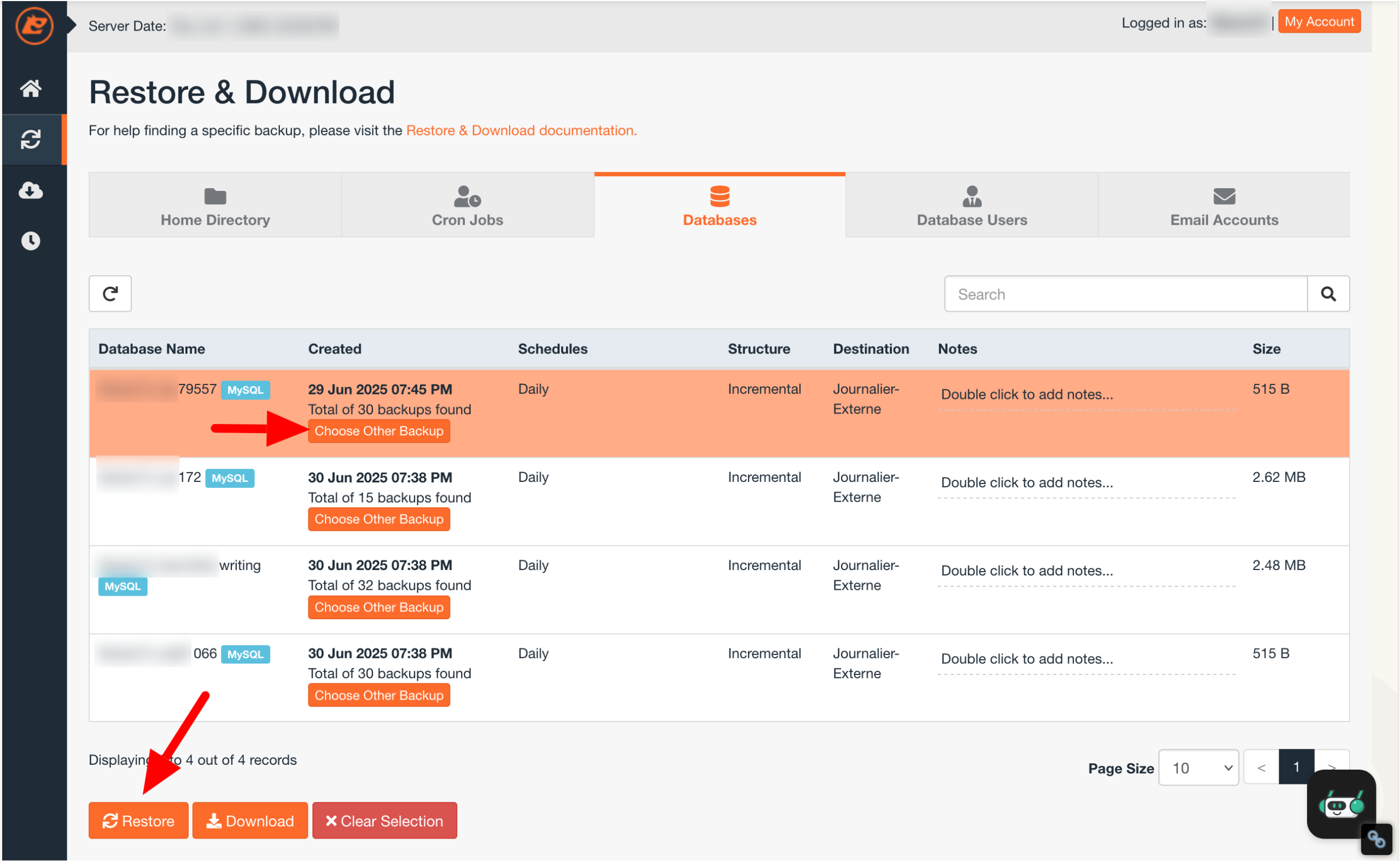This screenshot has width=1400, height=861.
Task: Click the MySQL badge of database 066
Action: [x=246, y=654]
